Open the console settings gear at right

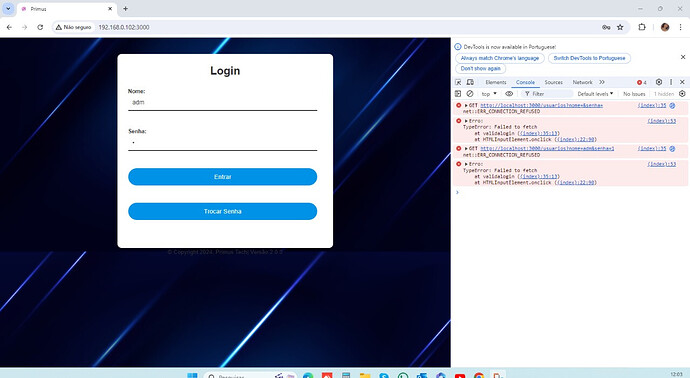pyautogui.click(x=682, y=94)
